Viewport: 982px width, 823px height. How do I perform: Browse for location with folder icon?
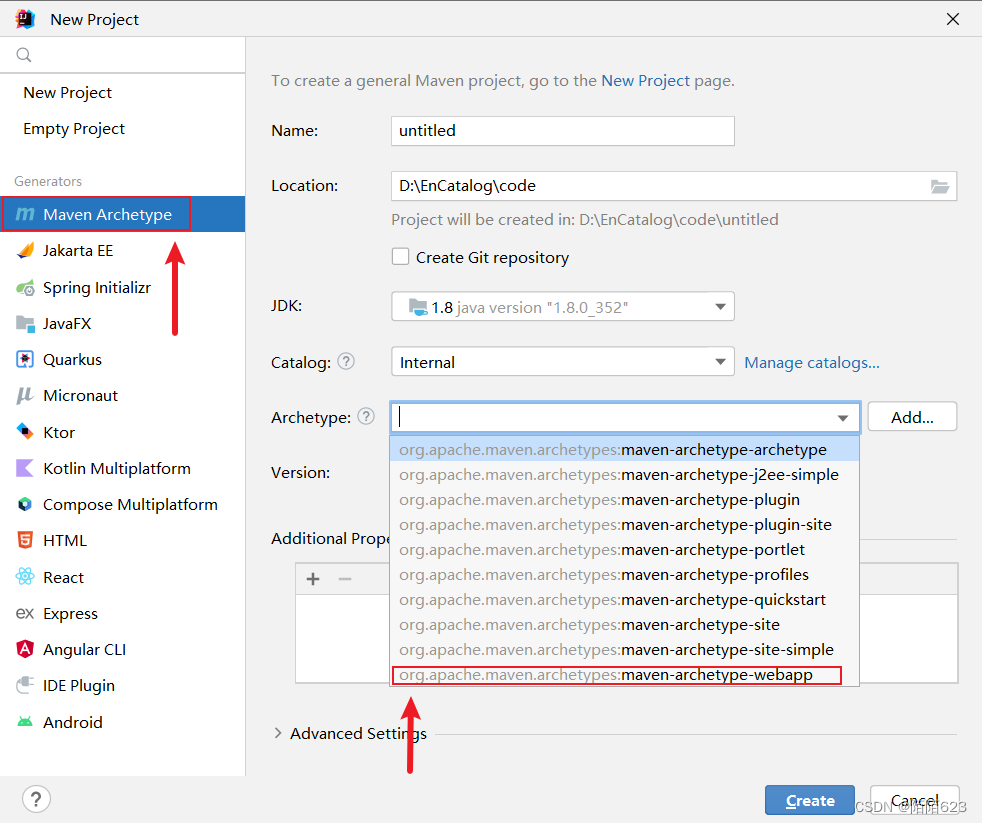tap(939, 186)
